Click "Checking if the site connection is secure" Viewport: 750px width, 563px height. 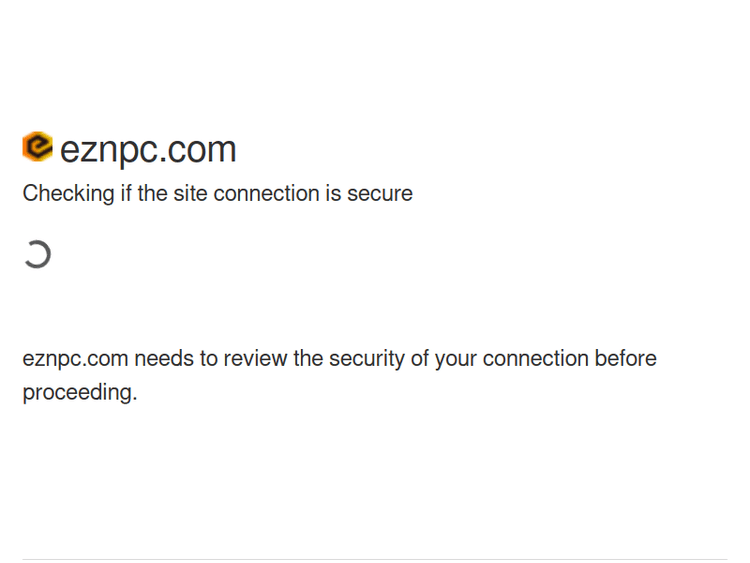(x=217, y=193)
